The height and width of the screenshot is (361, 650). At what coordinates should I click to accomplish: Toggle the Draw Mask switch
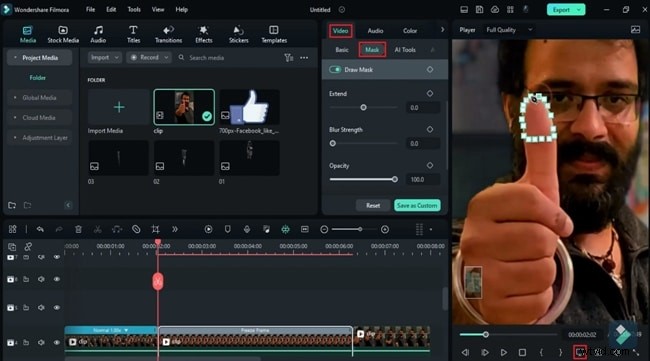[335, 70]
